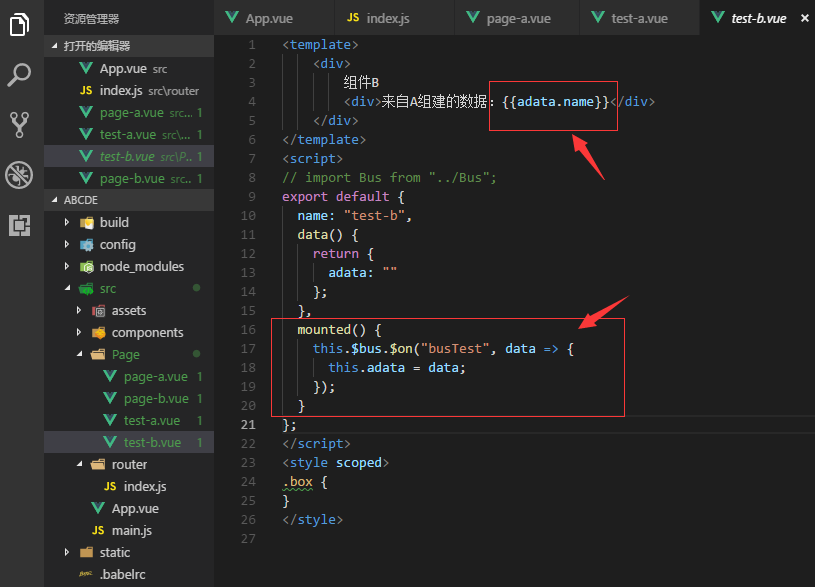The image size is (815, 587).
Task: Select test-b.vue under Page folder
Action: coord(129,442)
